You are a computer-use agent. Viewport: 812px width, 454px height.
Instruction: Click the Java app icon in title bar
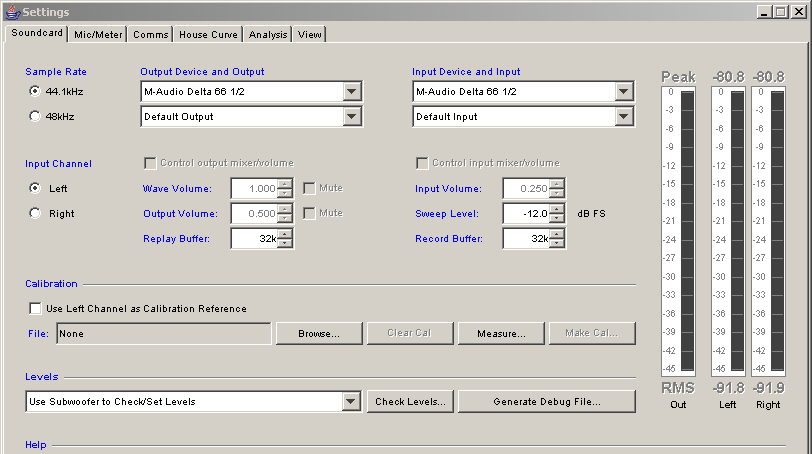pos(11,11)
